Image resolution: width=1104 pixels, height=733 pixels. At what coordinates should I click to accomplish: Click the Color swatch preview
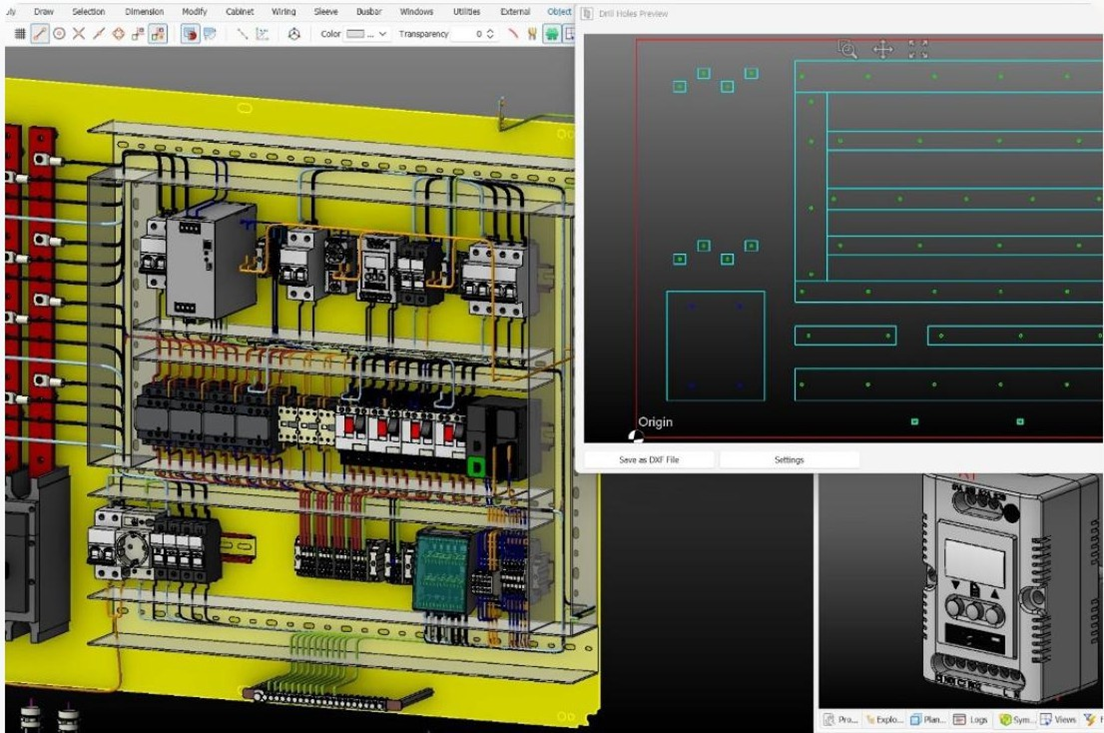(x=356, y=33)
